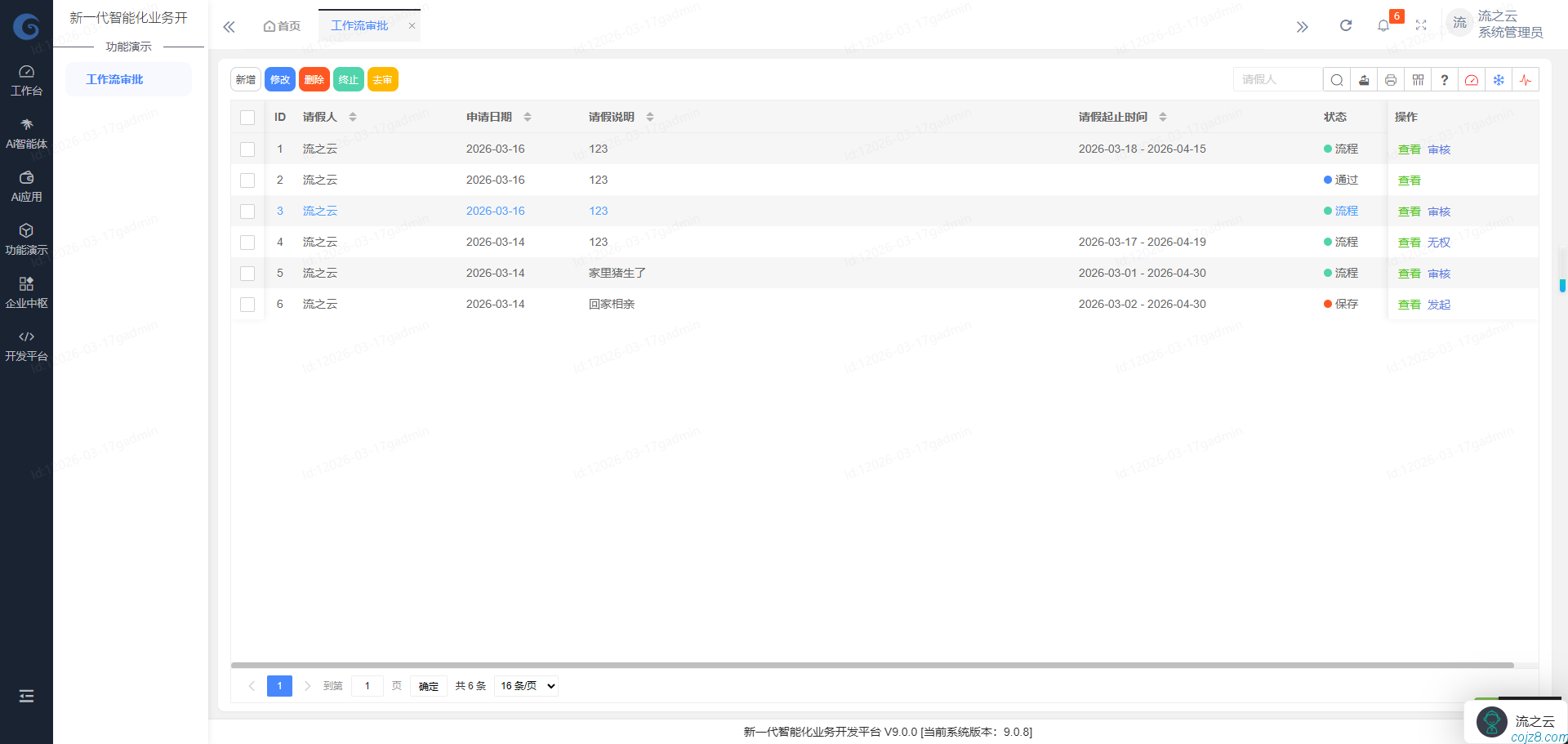
Task: Click the 请假人 search input field
Action: coord(1277,80)
